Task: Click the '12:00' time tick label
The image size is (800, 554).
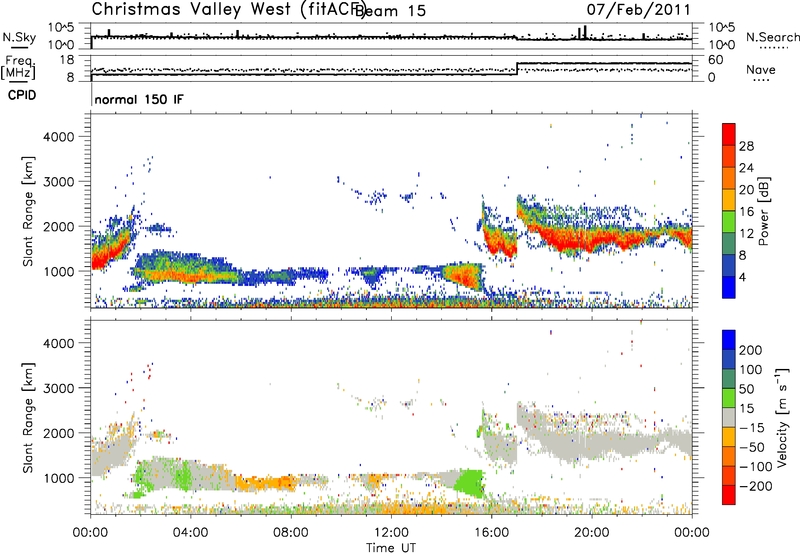Action: click(391, 533)
